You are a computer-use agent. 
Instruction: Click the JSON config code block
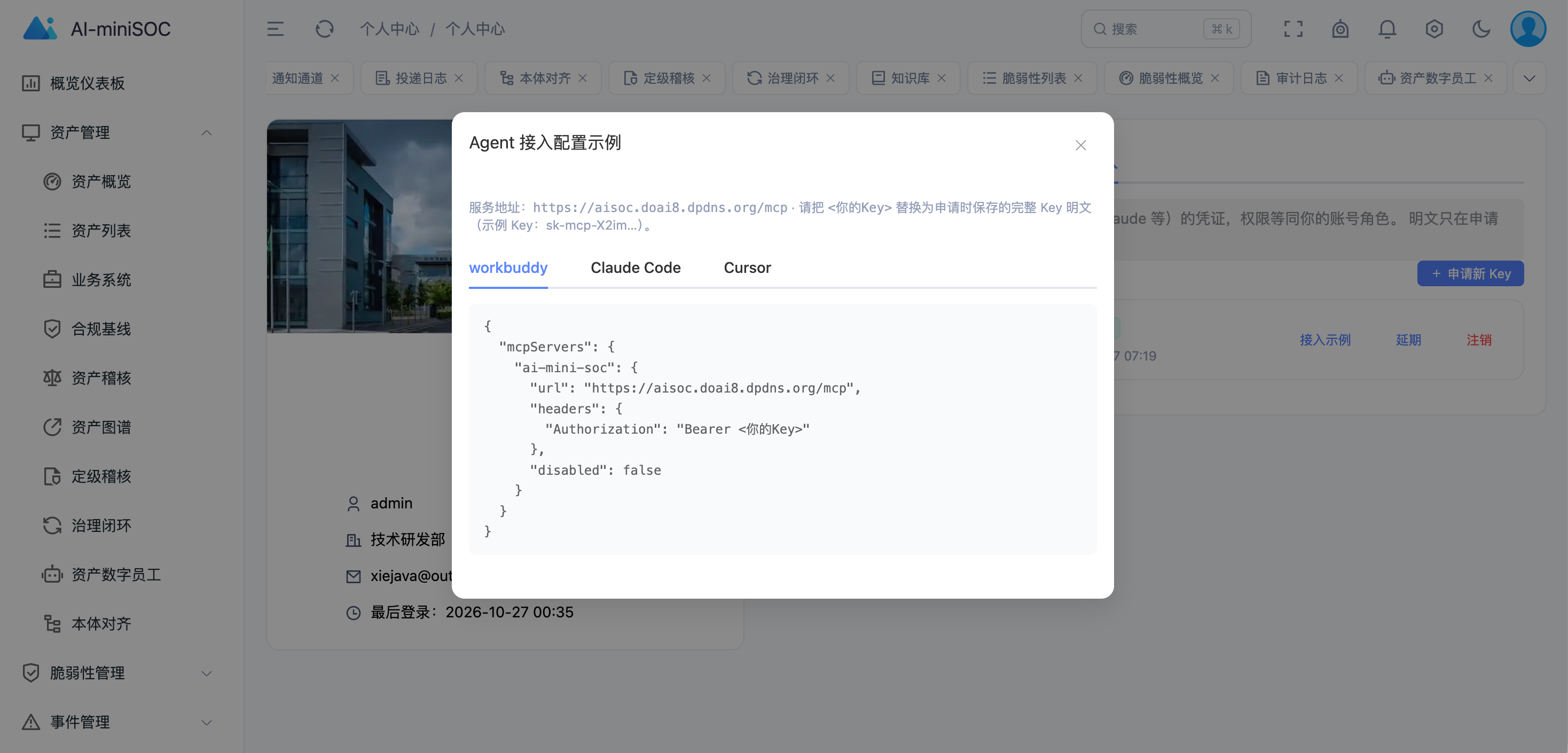tap(782, 429)
